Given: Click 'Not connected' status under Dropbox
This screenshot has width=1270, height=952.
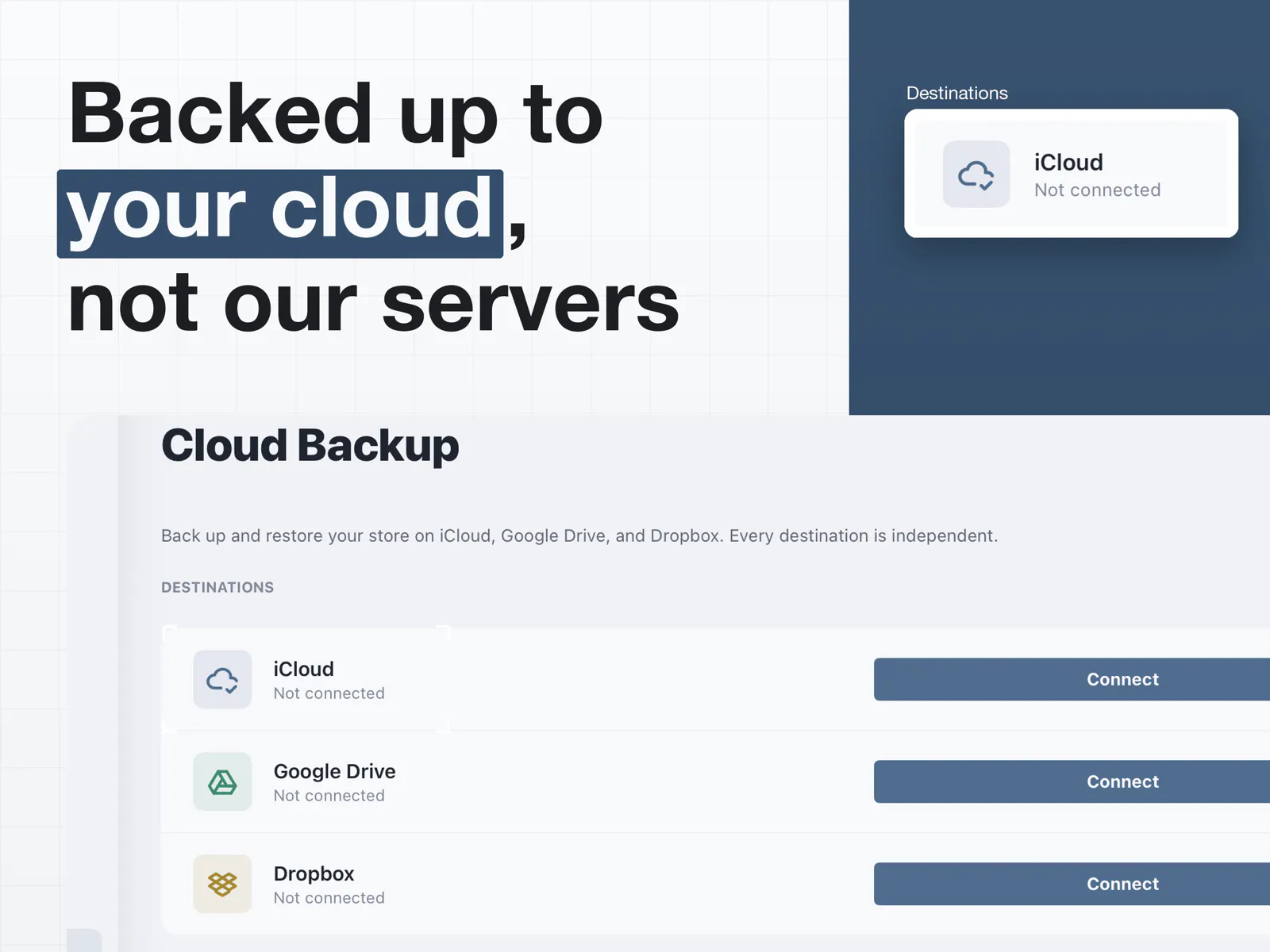Looking at the screenshot, I should (329, 898).
